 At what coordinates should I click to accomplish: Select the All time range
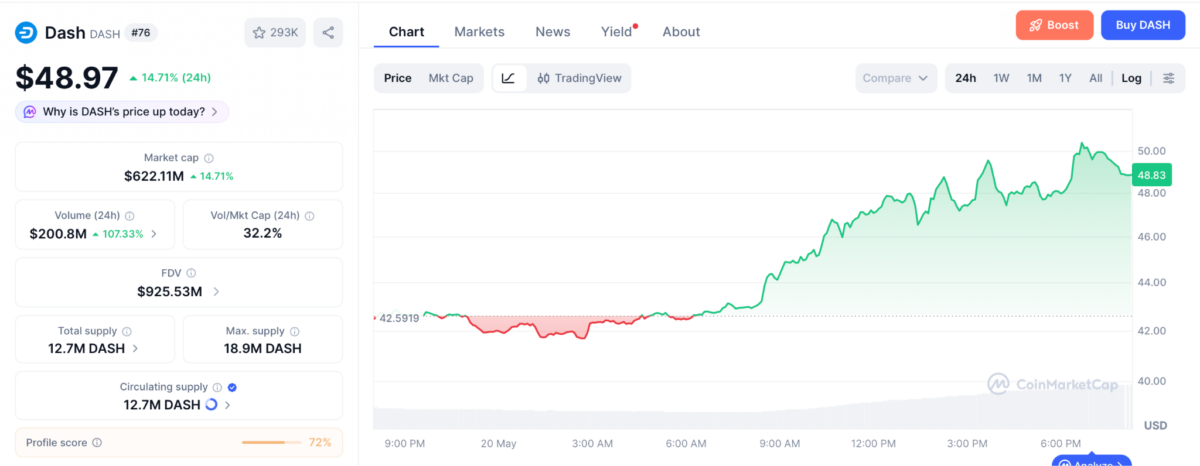(x=1096, y=78)
